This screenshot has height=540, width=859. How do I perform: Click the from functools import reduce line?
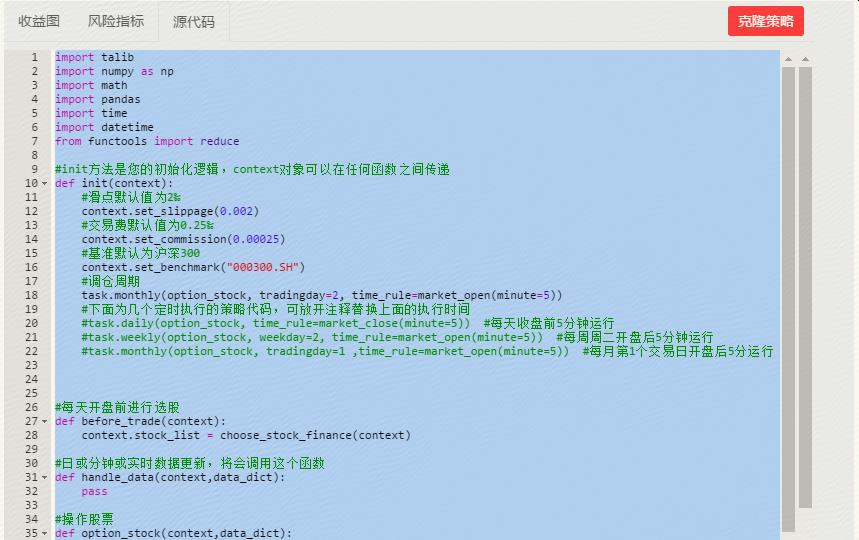coord(147,141)
